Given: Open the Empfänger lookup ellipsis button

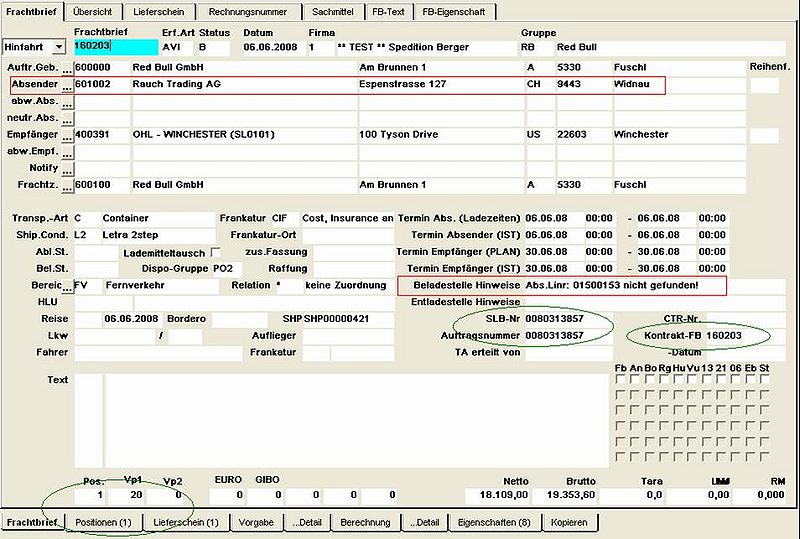Looking at the screenshot, I should (x=67, y=136).
